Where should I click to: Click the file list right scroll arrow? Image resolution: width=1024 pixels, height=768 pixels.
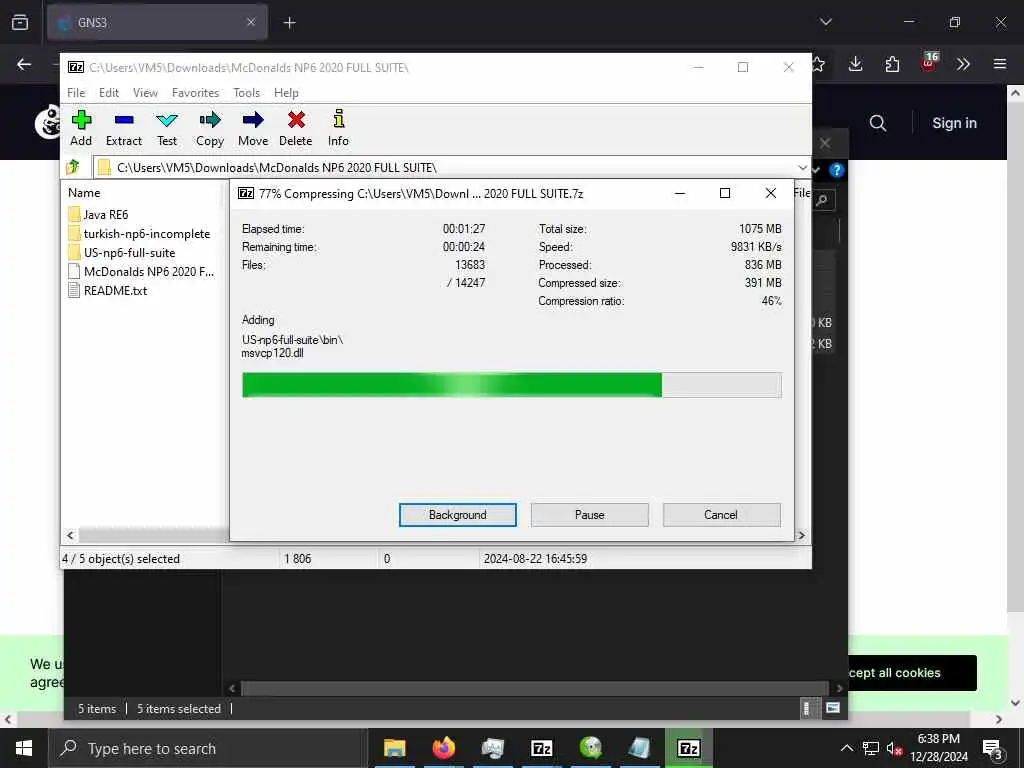click(x=801, y=536)
